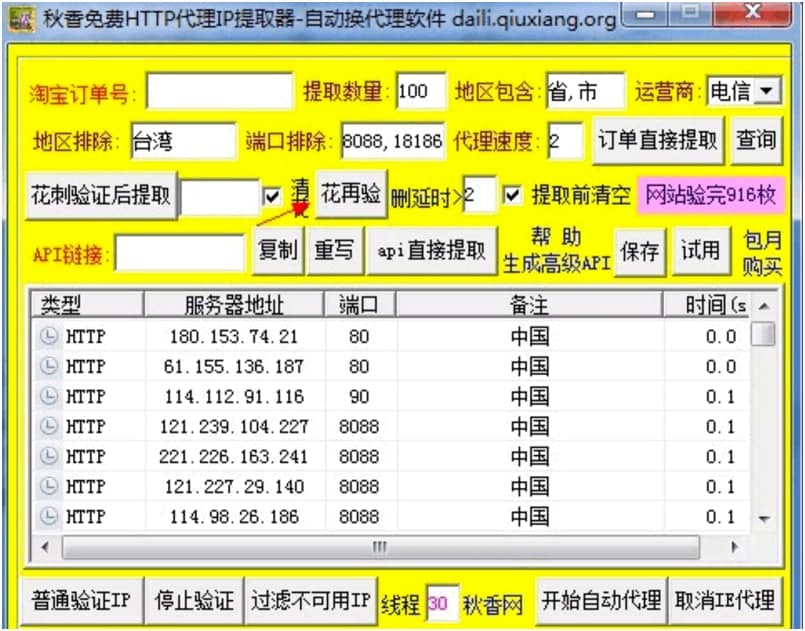The image size is (805, 631).
Task: Click the 备注 column header
Action: (x=529, y=305)
